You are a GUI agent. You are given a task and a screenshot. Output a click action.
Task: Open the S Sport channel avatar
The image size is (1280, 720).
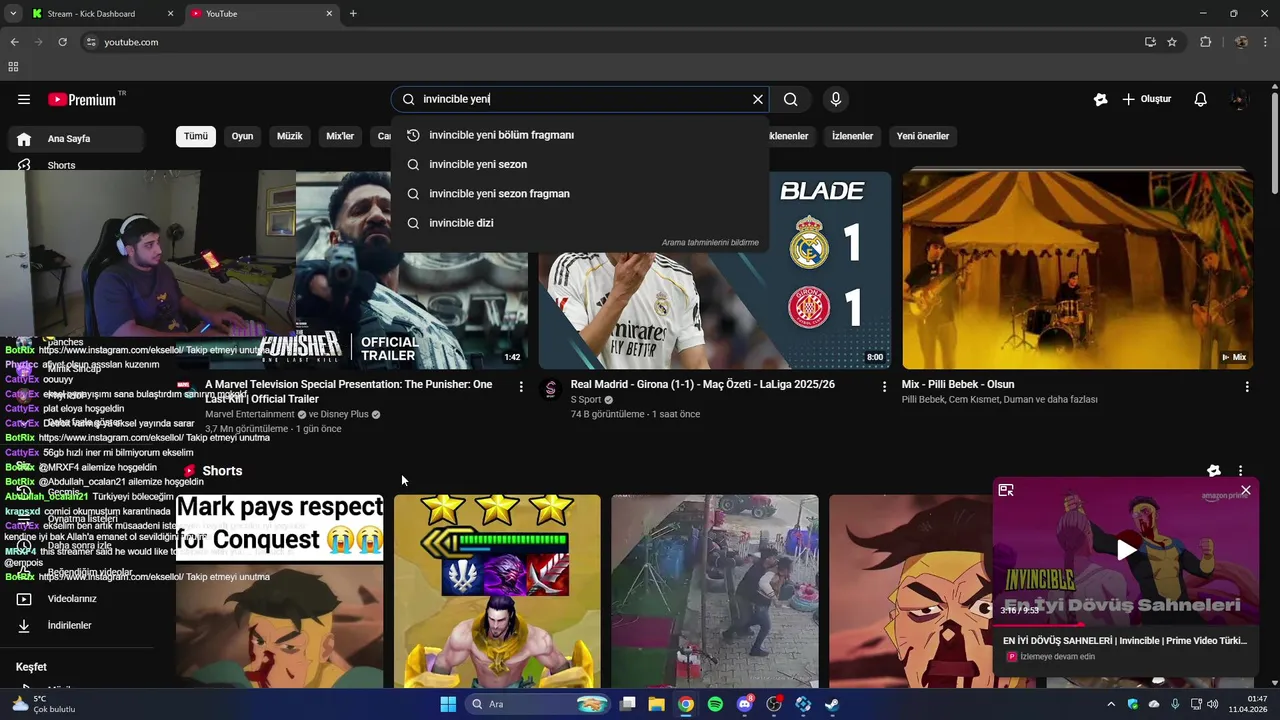(549, 389)
